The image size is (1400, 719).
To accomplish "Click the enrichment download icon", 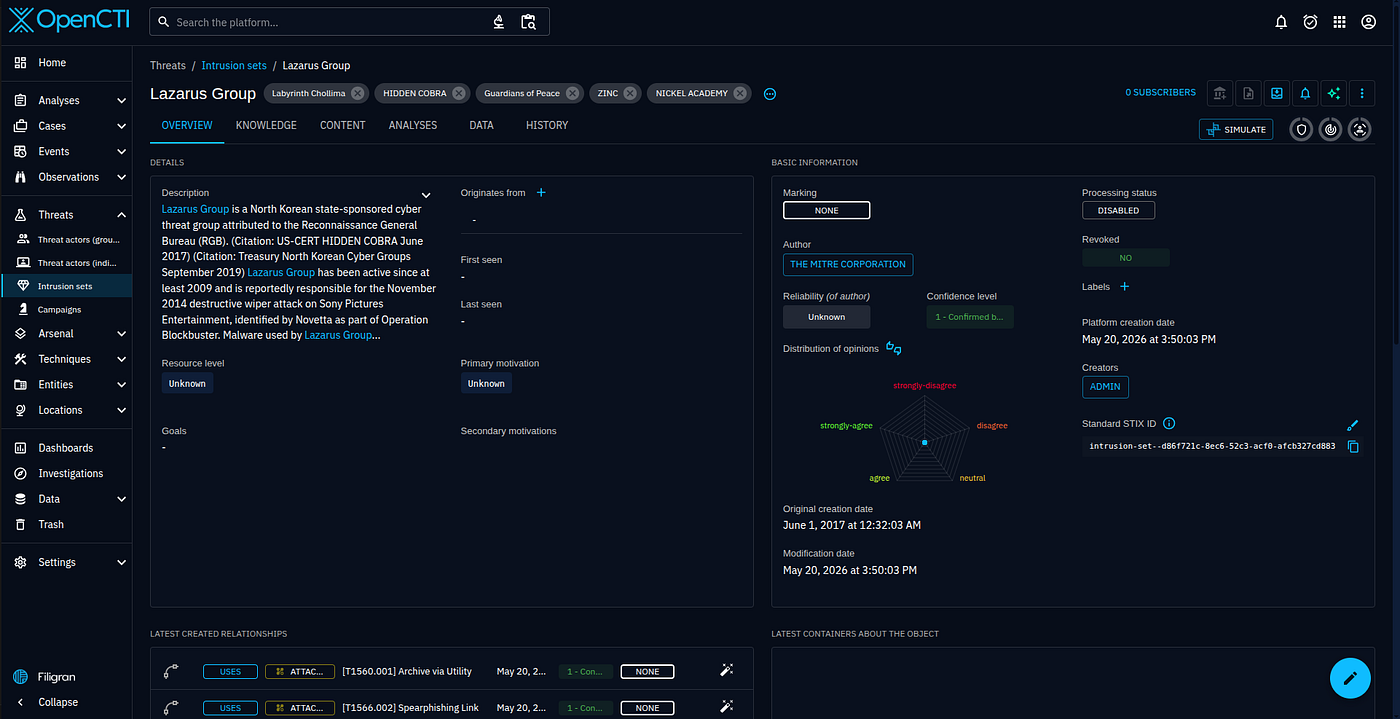I will pyautogui.click(x=1277, y=93).
